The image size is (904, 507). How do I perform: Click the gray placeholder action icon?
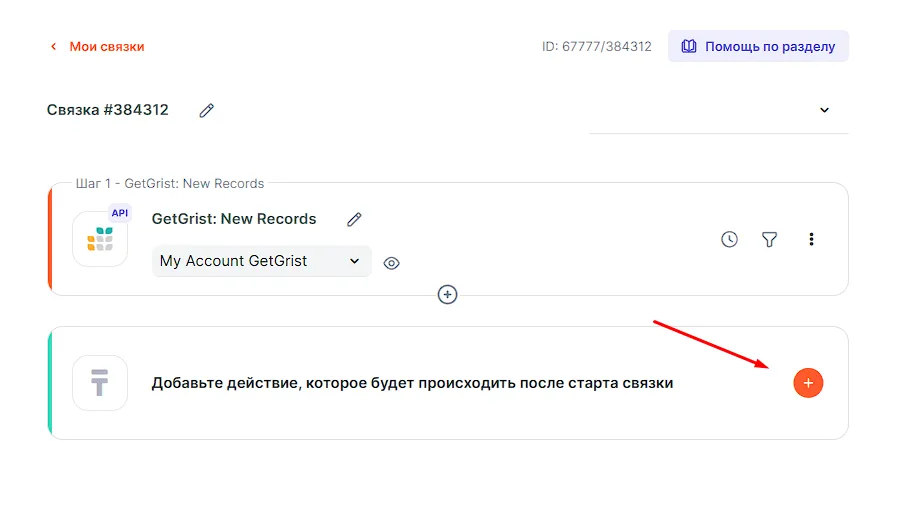pos(100,383)
